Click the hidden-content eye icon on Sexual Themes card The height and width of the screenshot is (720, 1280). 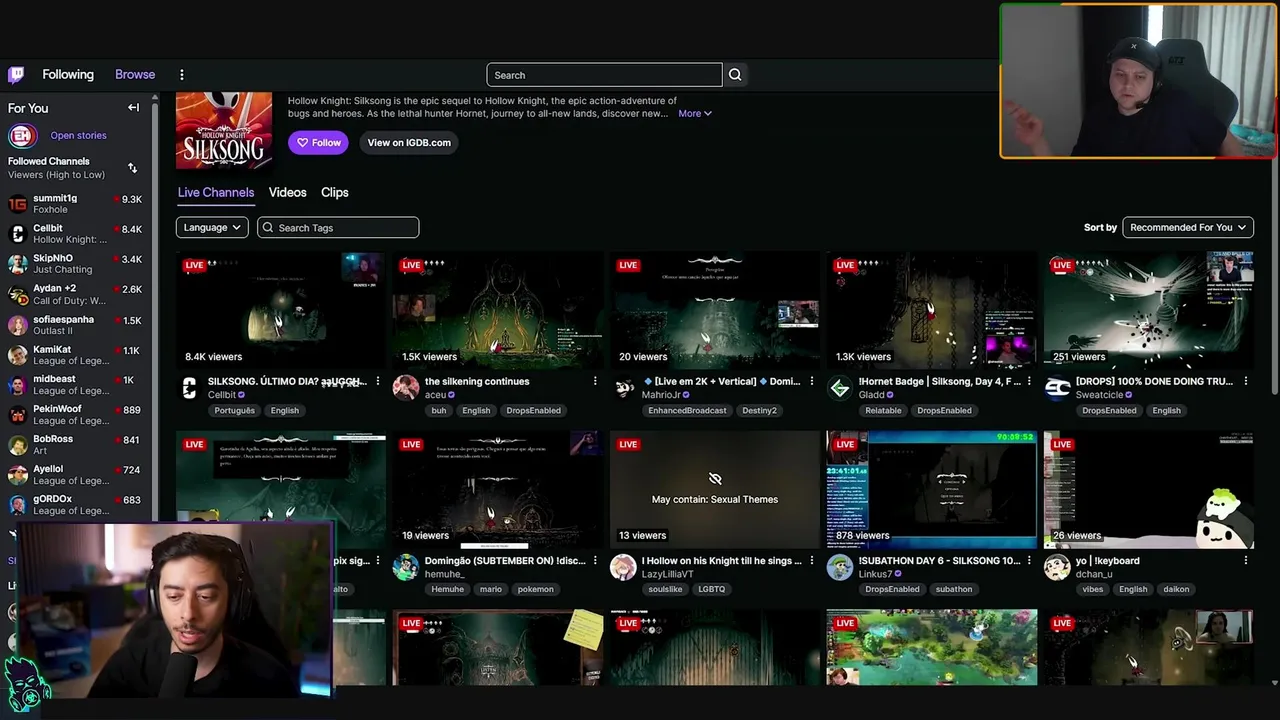tap(715, 479)
